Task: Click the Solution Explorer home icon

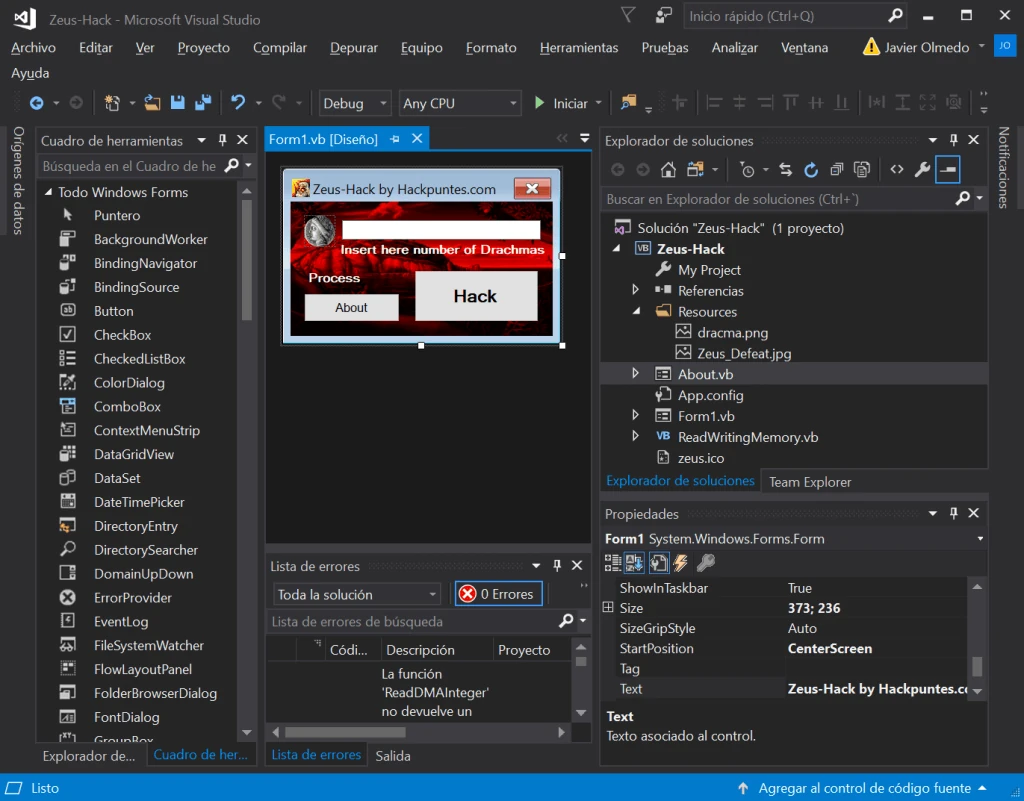Action: click(x=667, y=170)
